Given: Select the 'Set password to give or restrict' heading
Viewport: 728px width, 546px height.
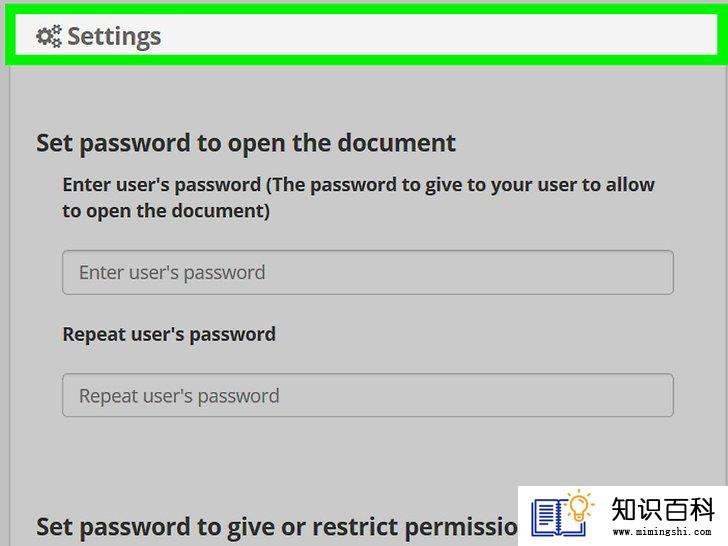Looking at the screenshot, I should (277, 527).
